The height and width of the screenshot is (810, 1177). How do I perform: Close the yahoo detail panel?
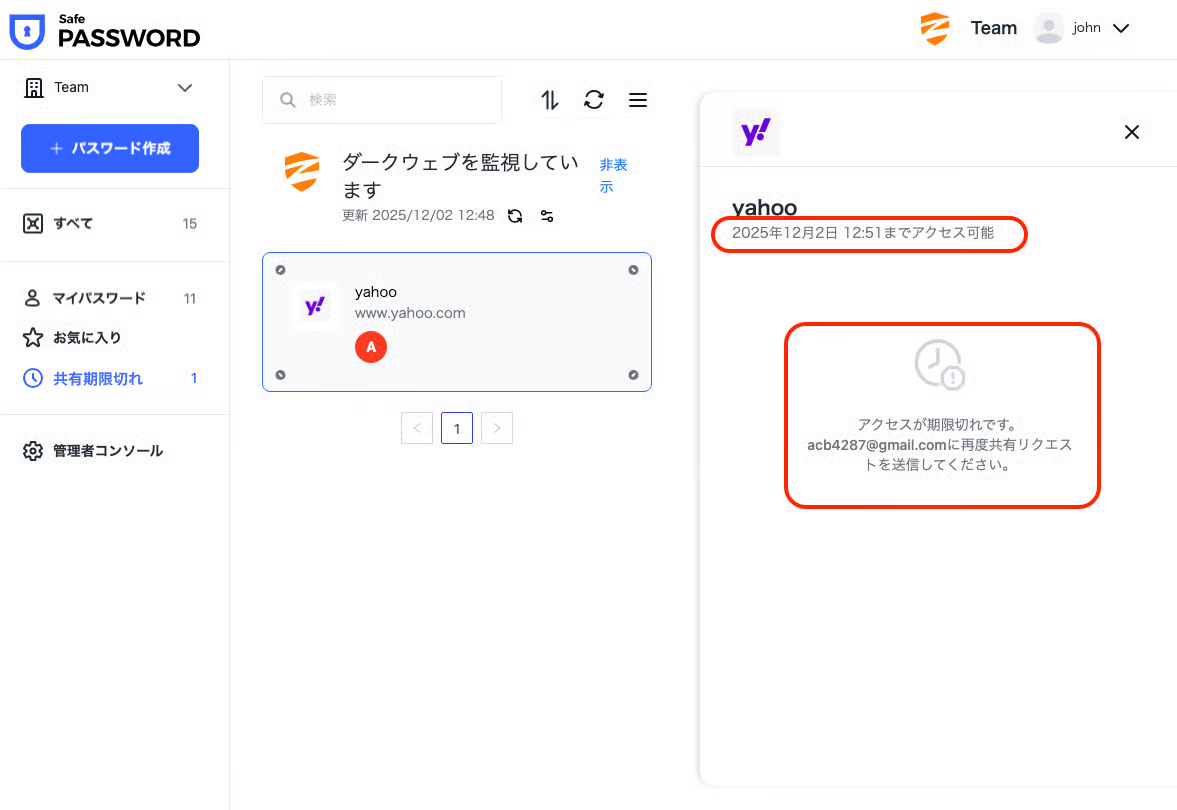point(1131,132)
